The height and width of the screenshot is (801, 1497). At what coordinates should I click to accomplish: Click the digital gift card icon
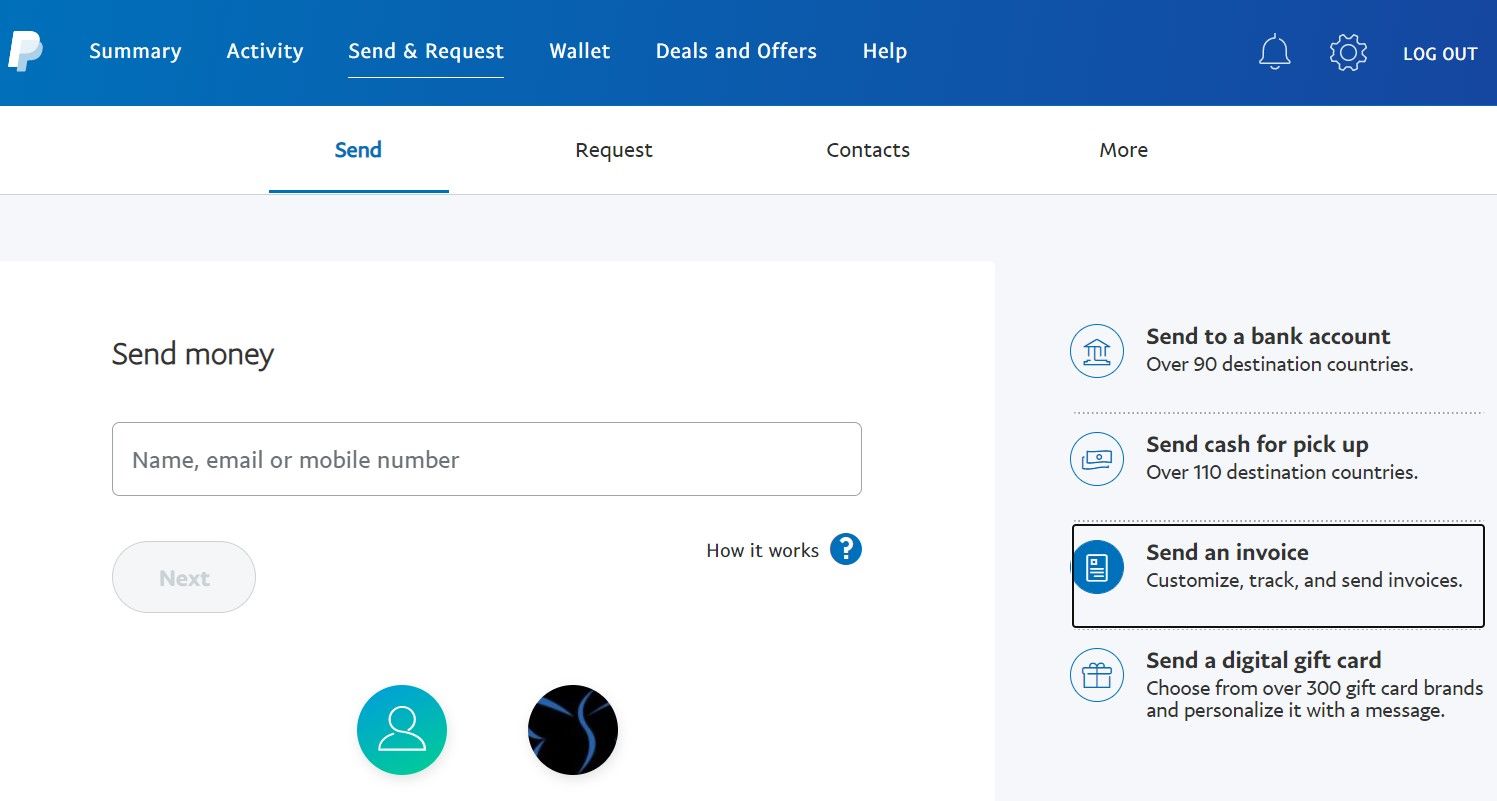pos(1096,675)
